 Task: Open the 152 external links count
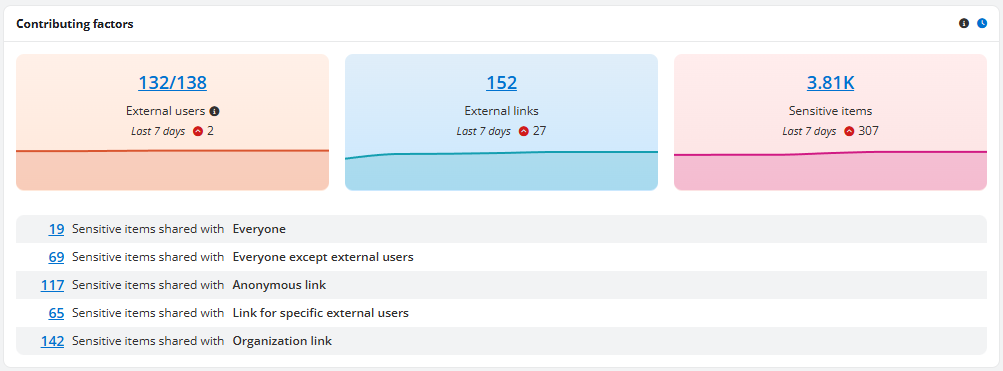(x=502, y=83)
